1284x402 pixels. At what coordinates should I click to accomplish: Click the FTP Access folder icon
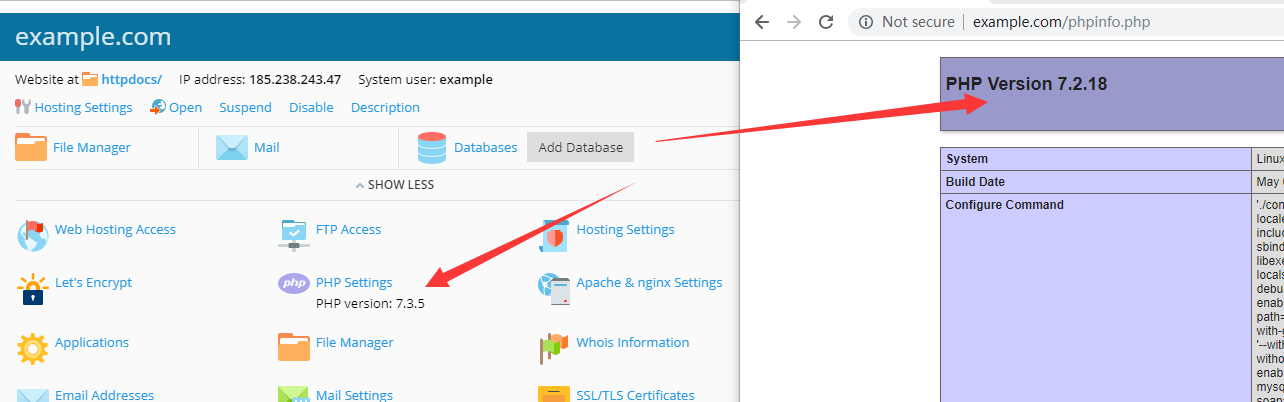pyautogui.click(x=293, y=234)
